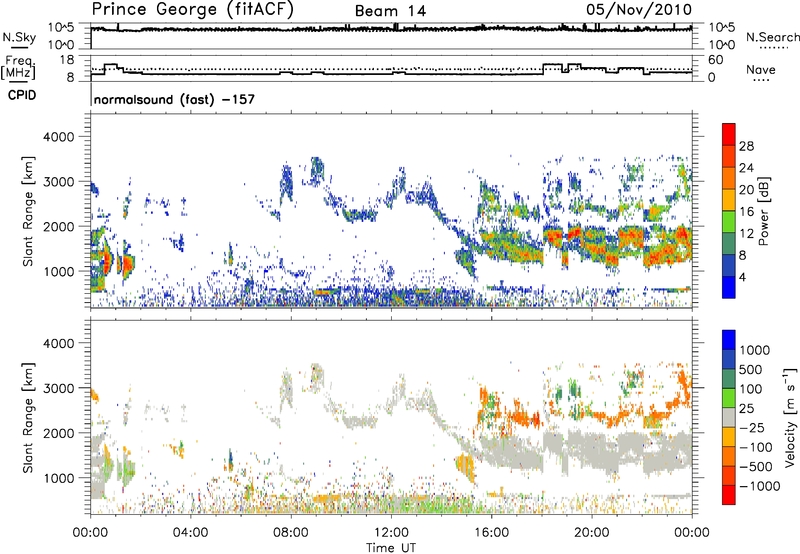
Task: Click Nave axis tick label "60"
Action: coord(716,60)
